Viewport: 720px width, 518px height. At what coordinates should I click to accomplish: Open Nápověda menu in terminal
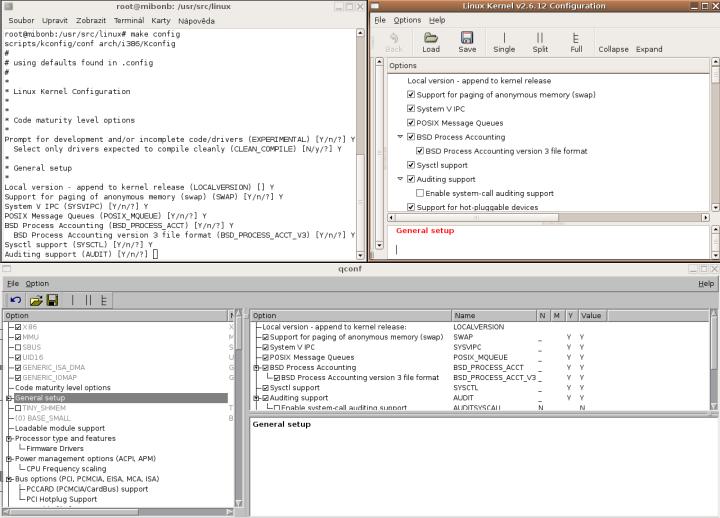pos(196,21)
